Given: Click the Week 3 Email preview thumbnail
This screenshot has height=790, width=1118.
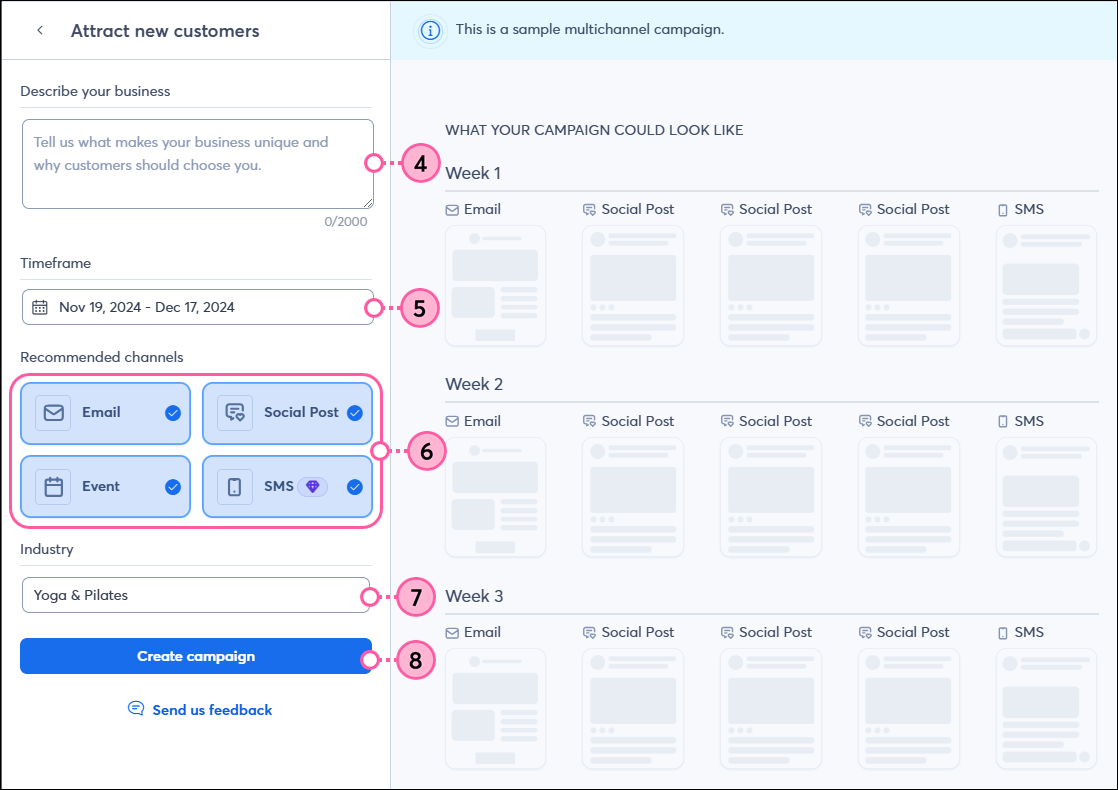Looking at the screenshot, I should (x=496, y=709).
